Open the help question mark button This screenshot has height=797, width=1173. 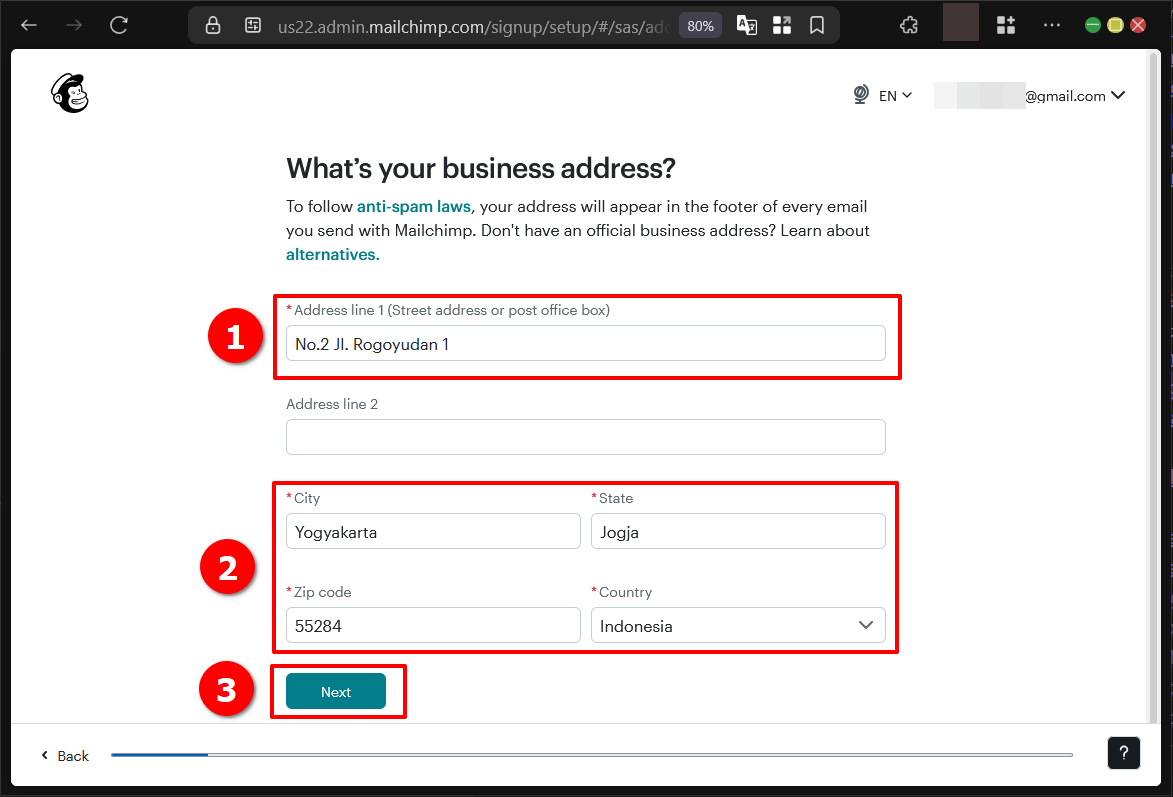click(1123, 753)
